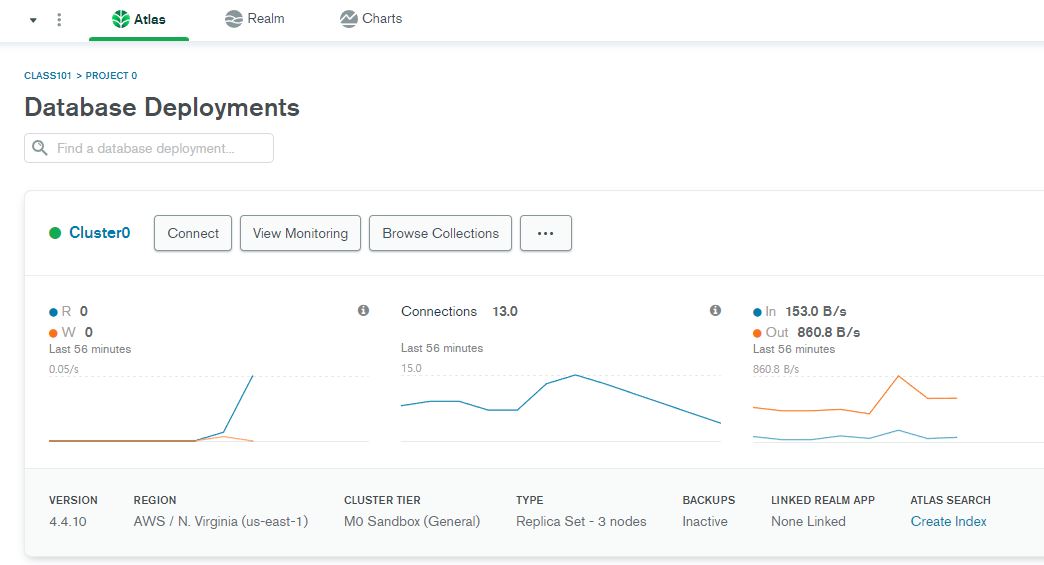Screen dimensions: 1044x565
Task: Click the blue In network legend dot
Action: [x=757, y=312]
